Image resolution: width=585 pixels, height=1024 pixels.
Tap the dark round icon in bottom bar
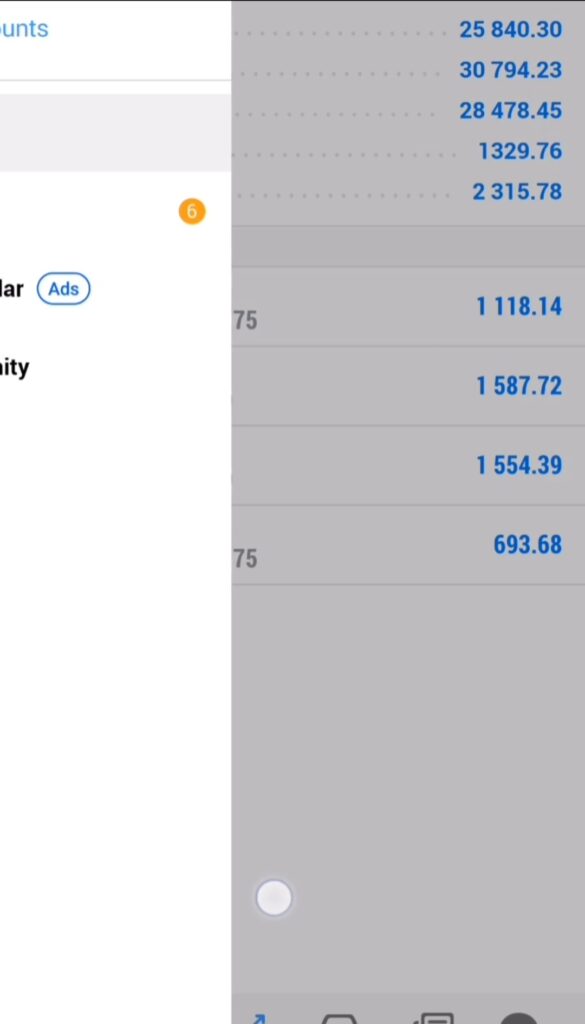518,1018
